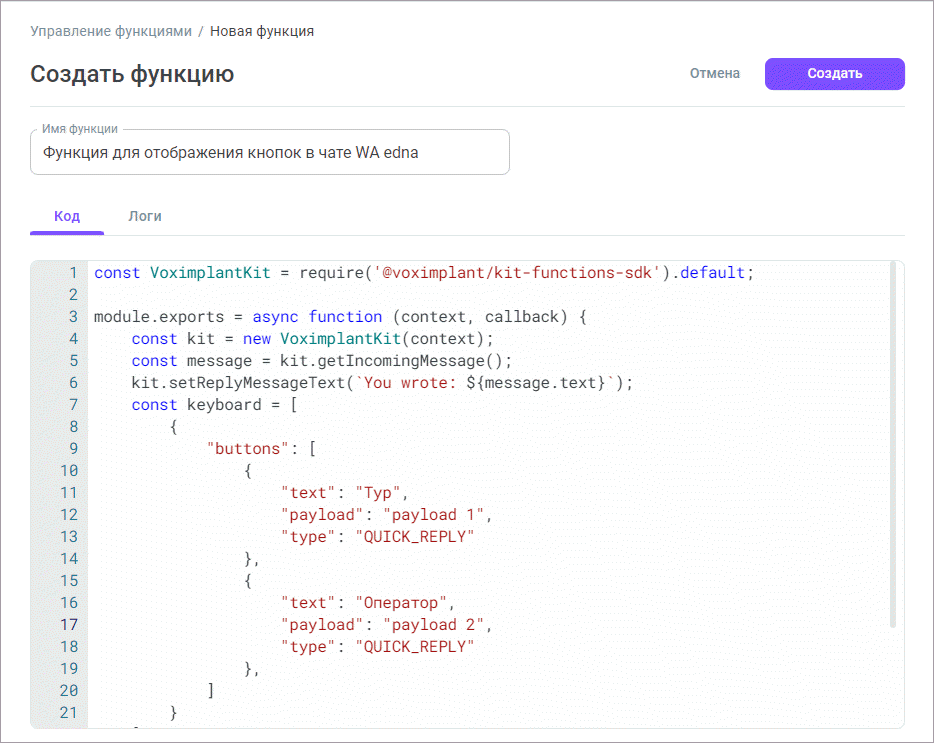Click the code editor vertical scrollbar
The image size is (934, 743).
892,444
